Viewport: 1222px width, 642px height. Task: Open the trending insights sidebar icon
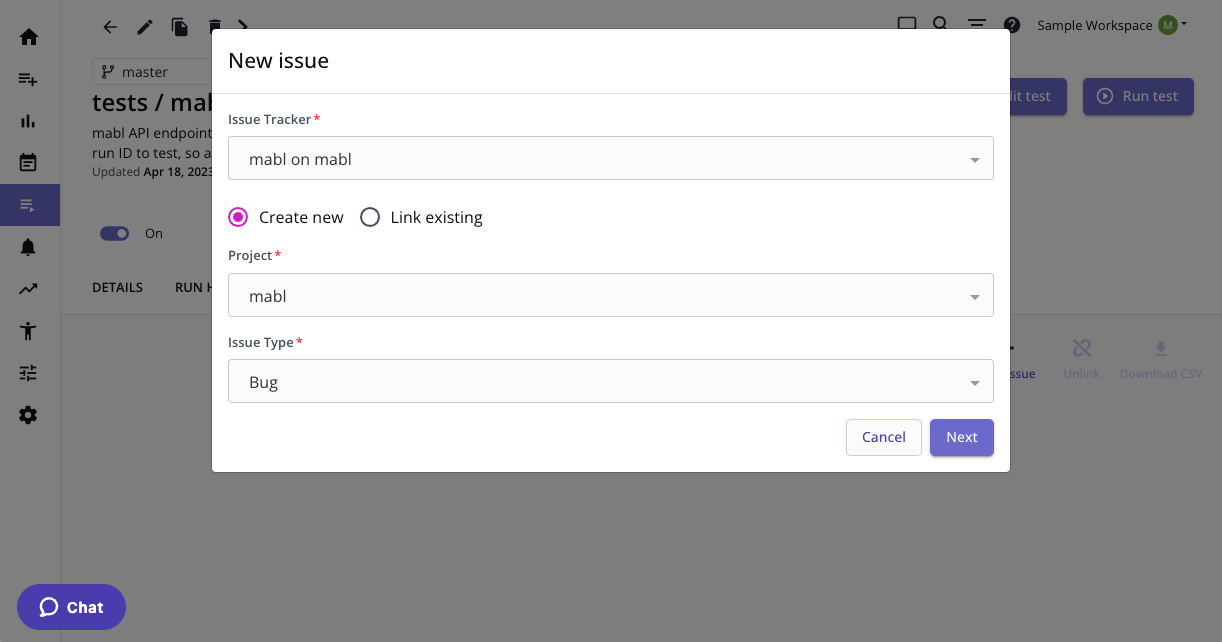(x=29, y=289)
